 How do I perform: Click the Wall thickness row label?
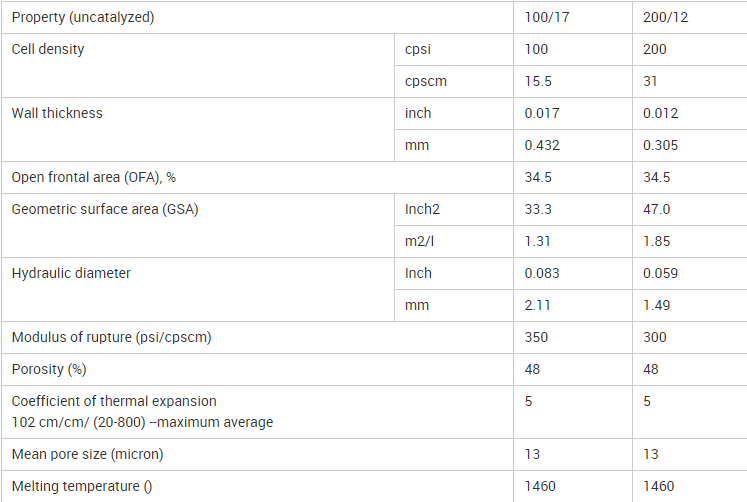(x=57, y=113)
